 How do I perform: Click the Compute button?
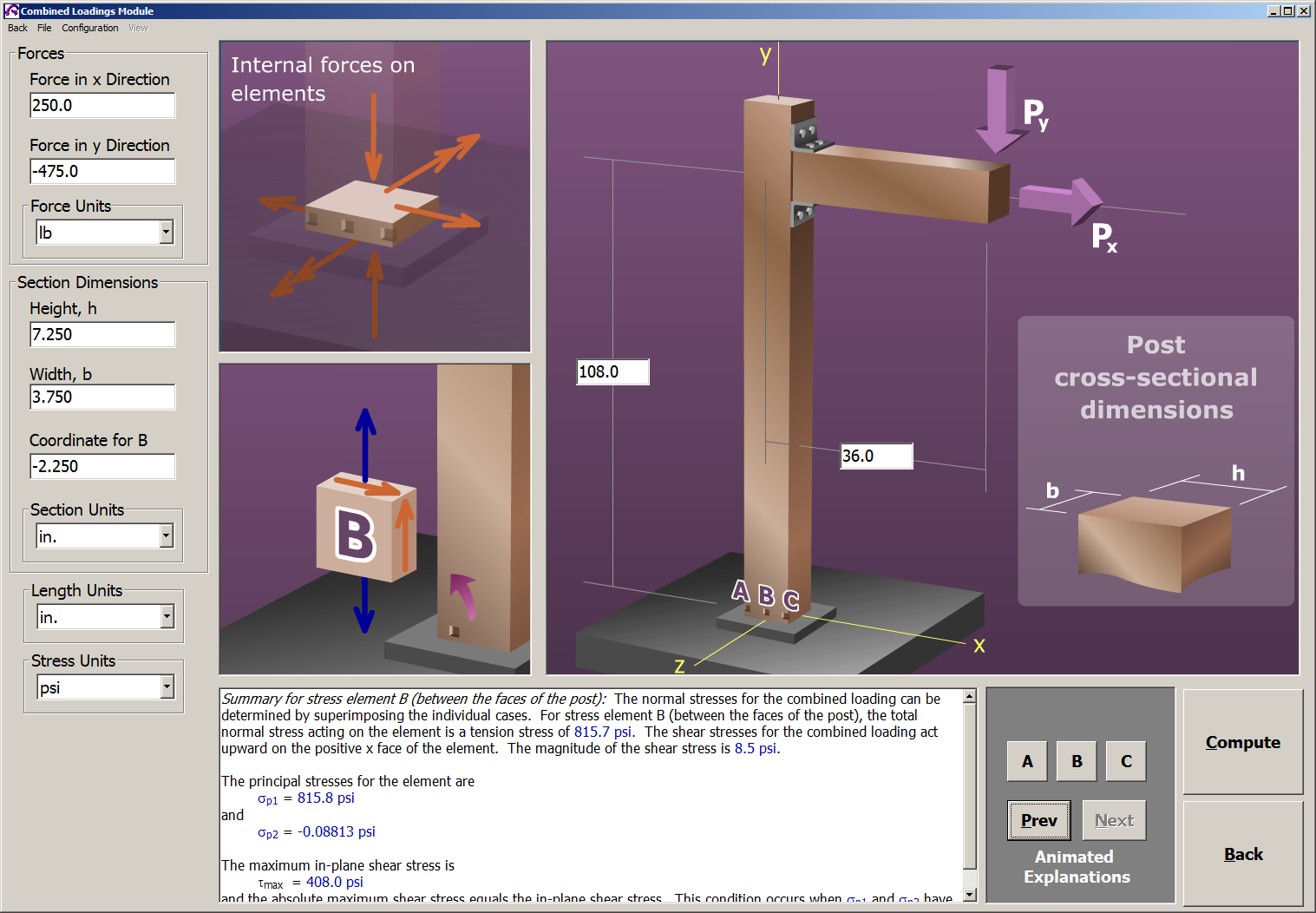point(1242,742)
